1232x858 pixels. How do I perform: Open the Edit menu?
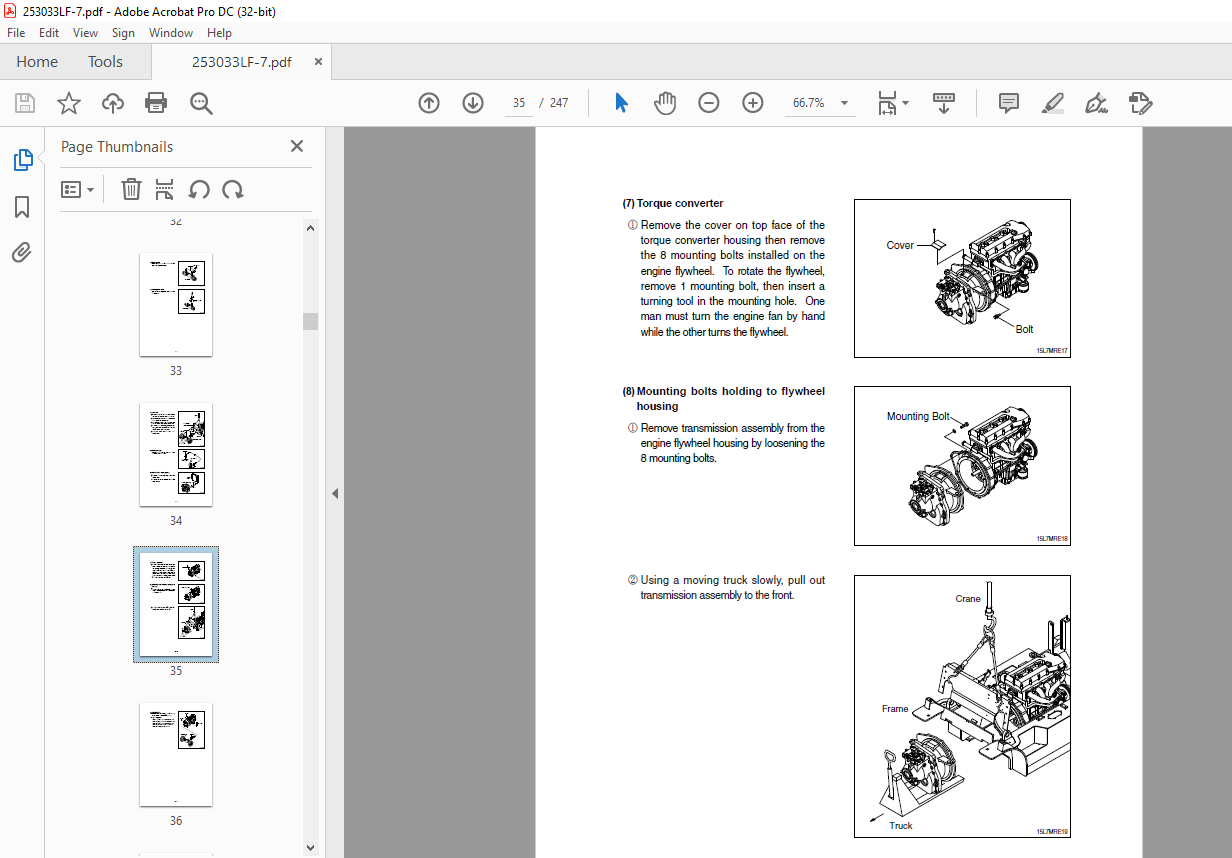(49, 33)
